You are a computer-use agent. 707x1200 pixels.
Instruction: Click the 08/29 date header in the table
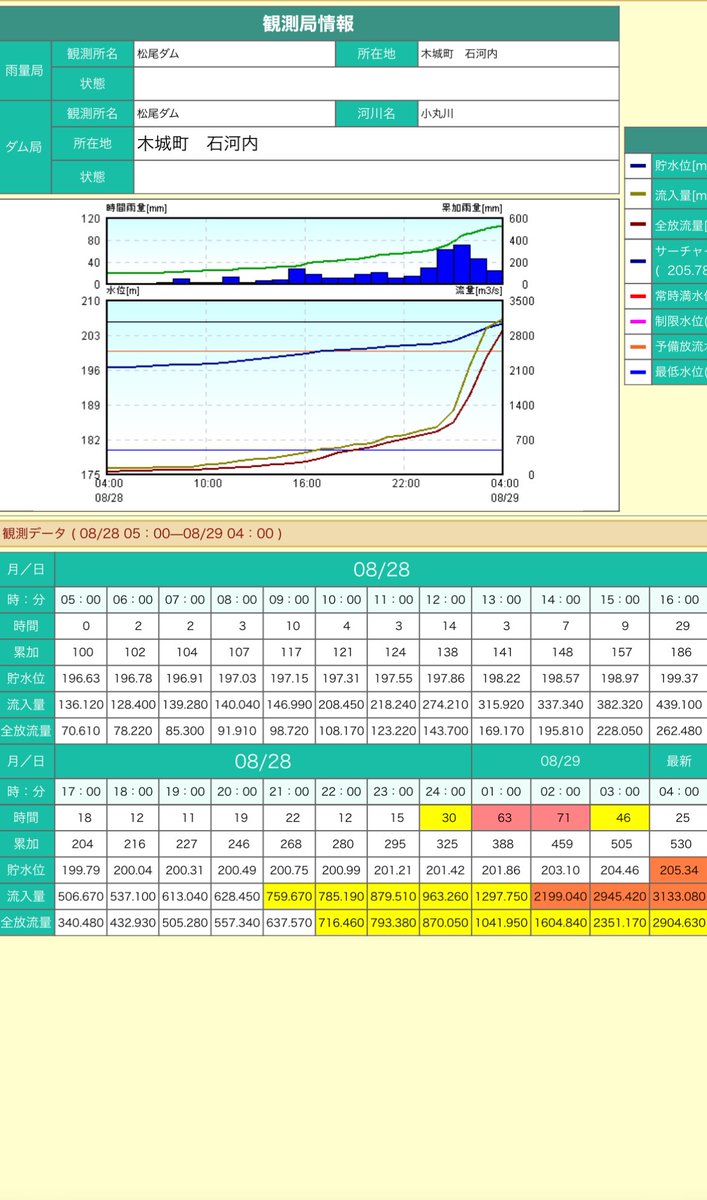(x=560, y=761)
